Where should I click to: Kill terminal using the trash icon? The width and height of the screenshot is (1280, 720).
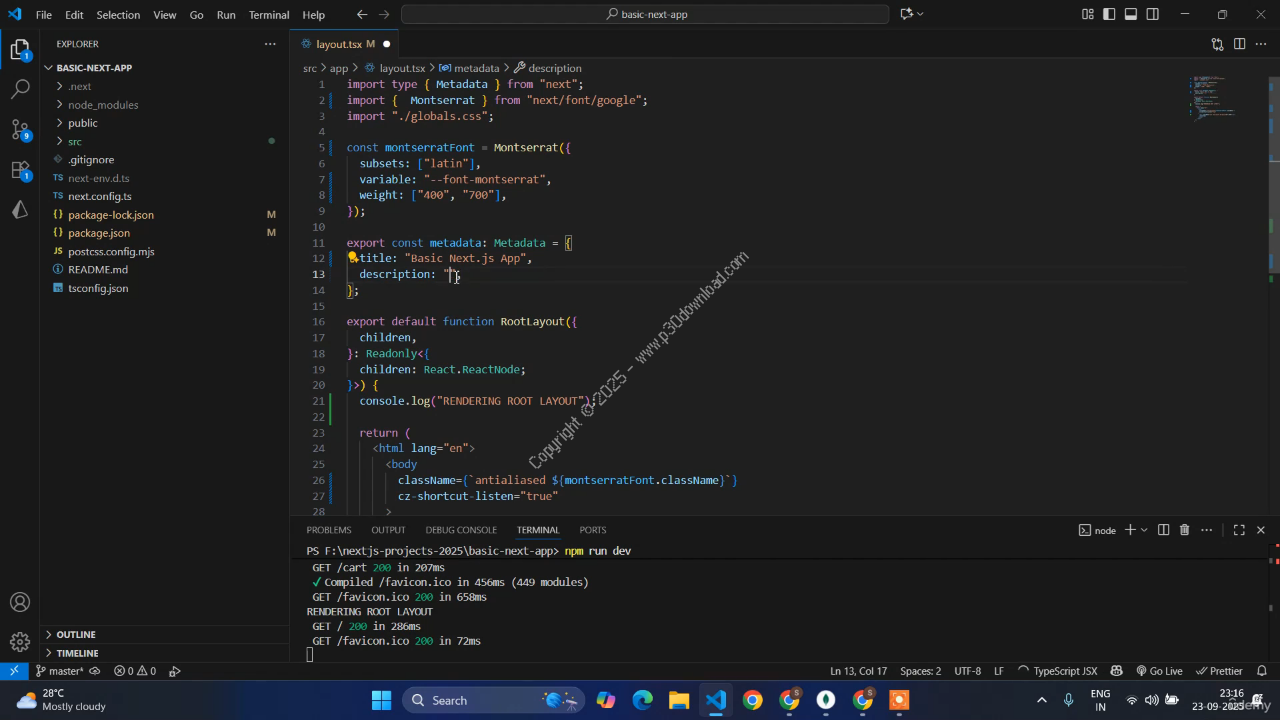[x=1184, y=530]
